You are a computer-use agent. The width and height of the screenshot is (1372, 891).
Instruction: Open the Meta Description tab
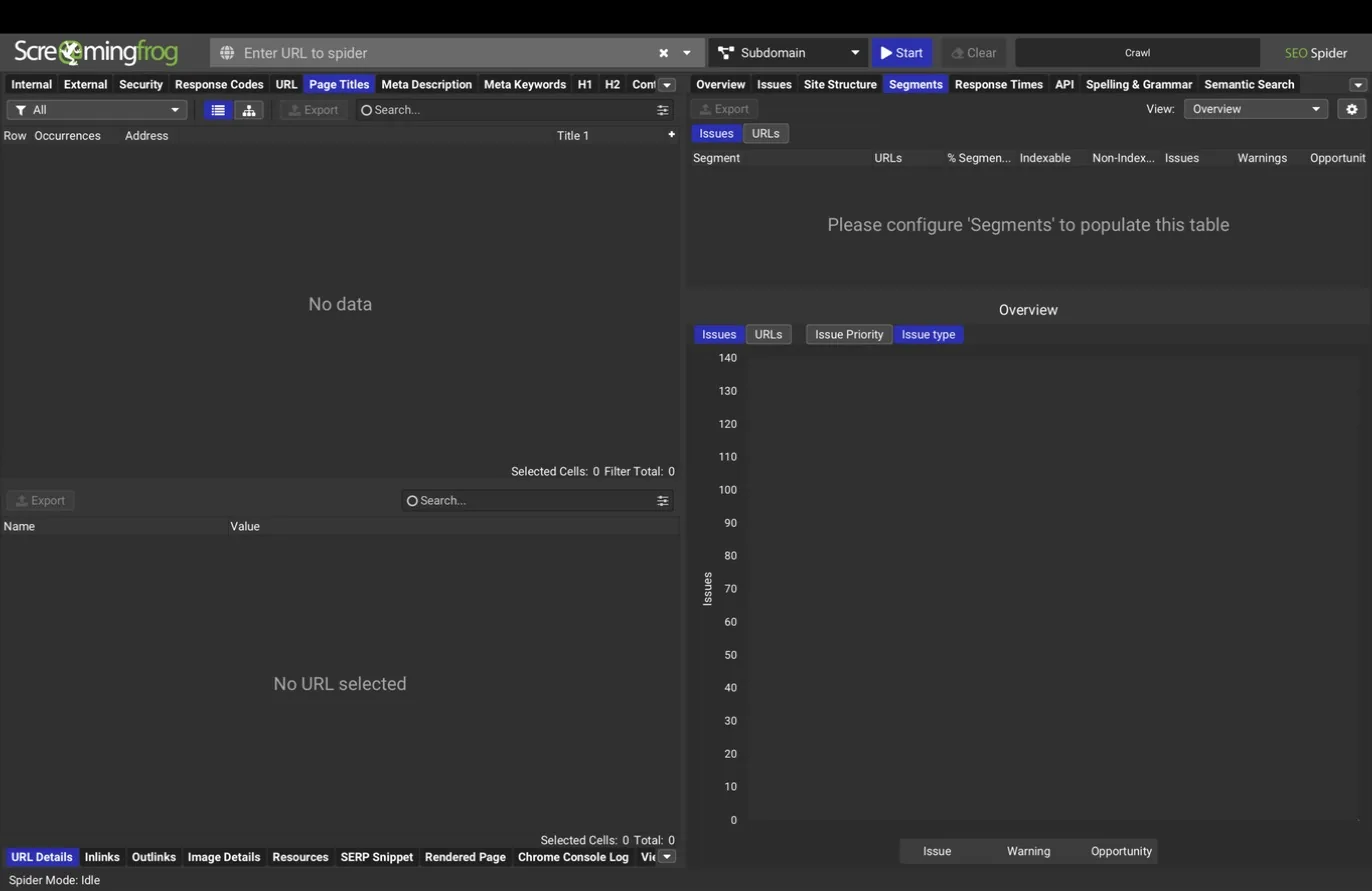pos(427,85)
